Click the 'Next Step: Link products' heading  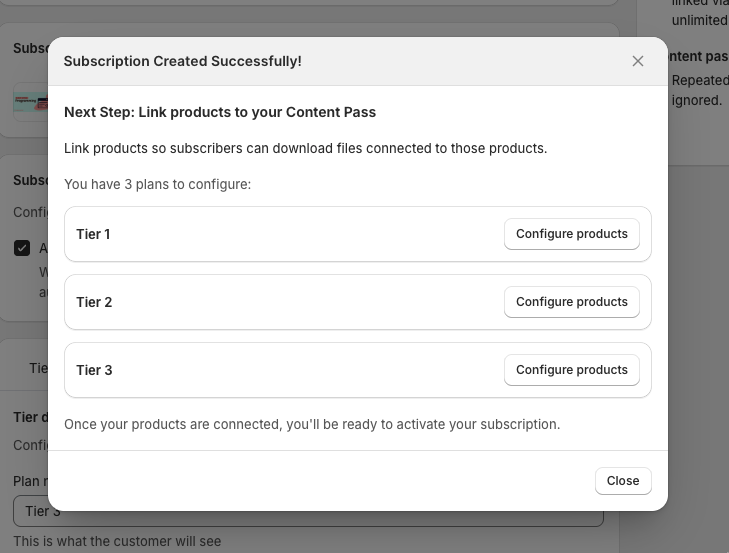(x=220, y=112)
